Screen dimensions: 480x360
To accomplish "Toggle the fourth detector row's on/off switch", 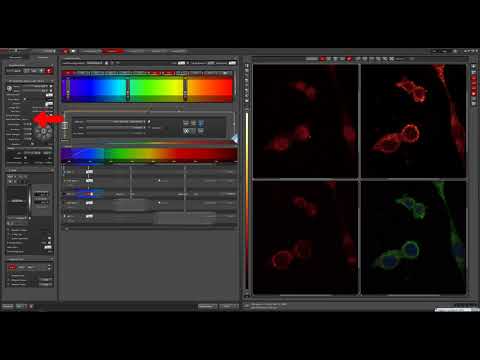I will click(89, 203).
